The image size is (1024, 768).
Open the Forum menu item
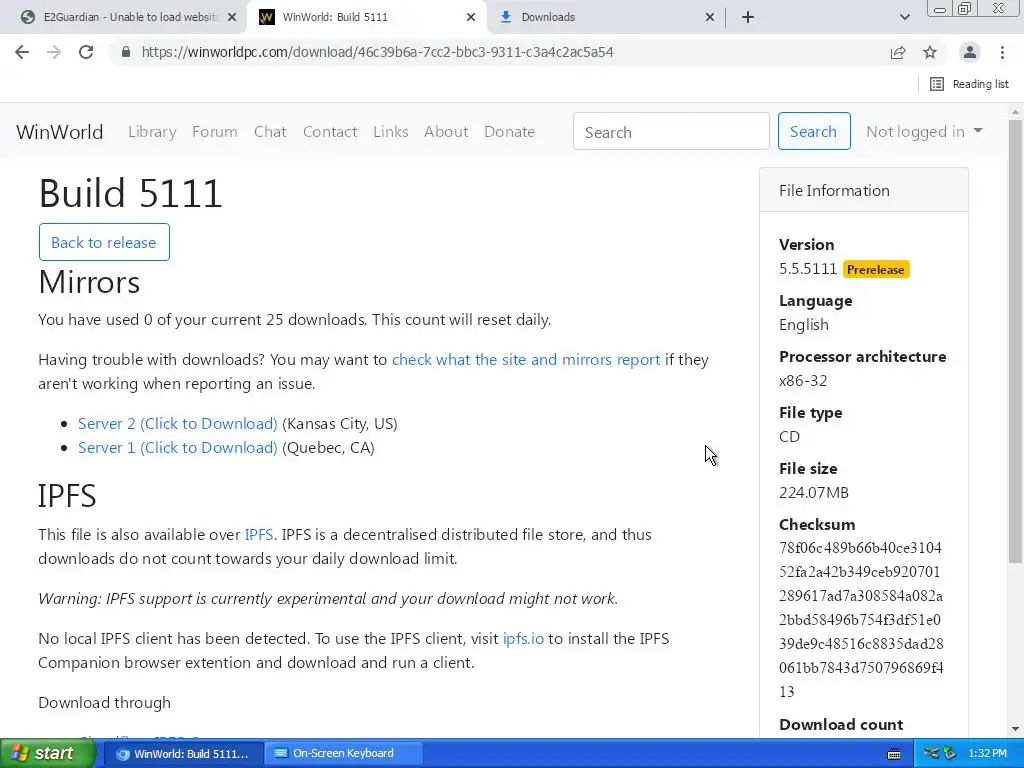tap(214, 132)
